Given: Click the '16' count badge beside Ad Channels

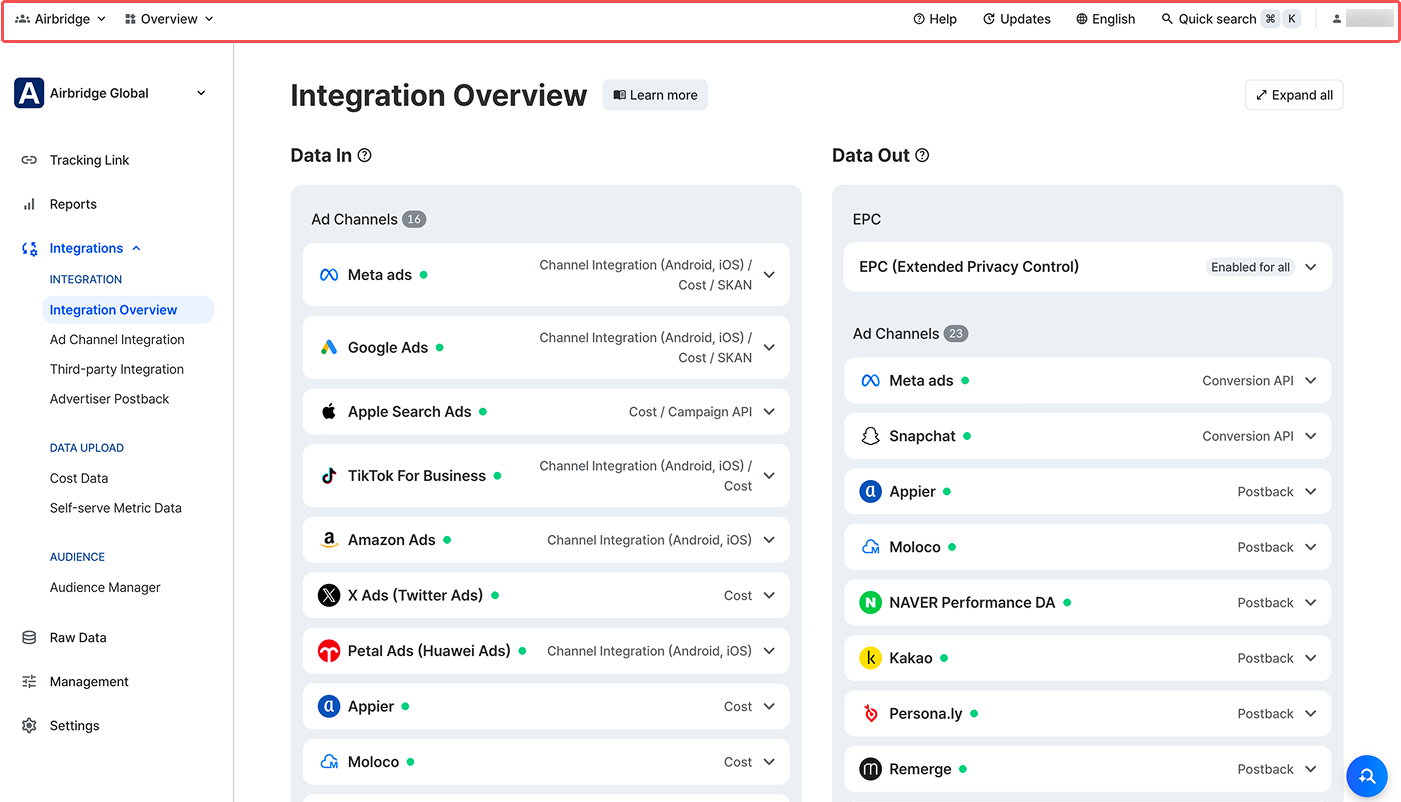Looking at the screenshot, I should [x=414, y=219].
